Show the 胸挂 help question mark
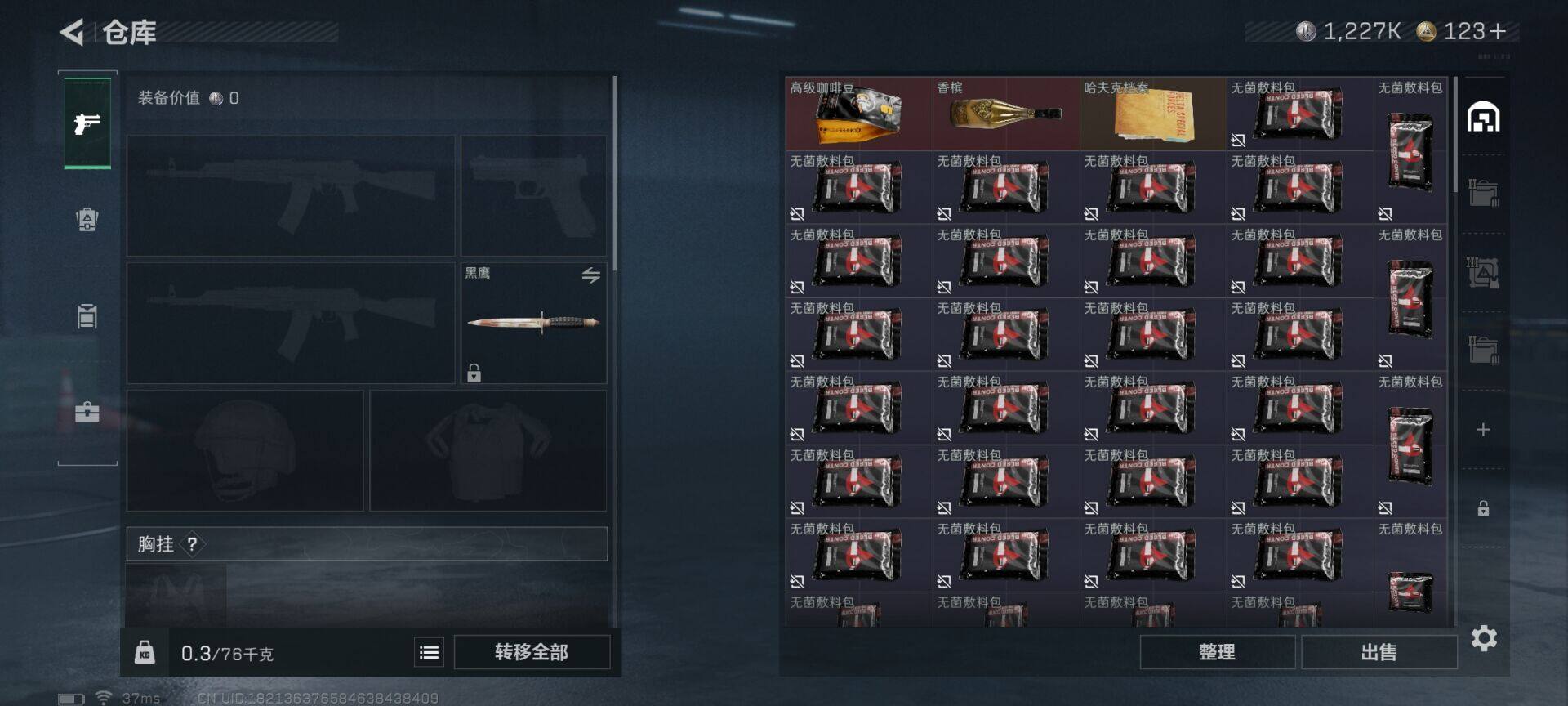The width and height of the screenshot is (1568, 706). pos(192,544)
